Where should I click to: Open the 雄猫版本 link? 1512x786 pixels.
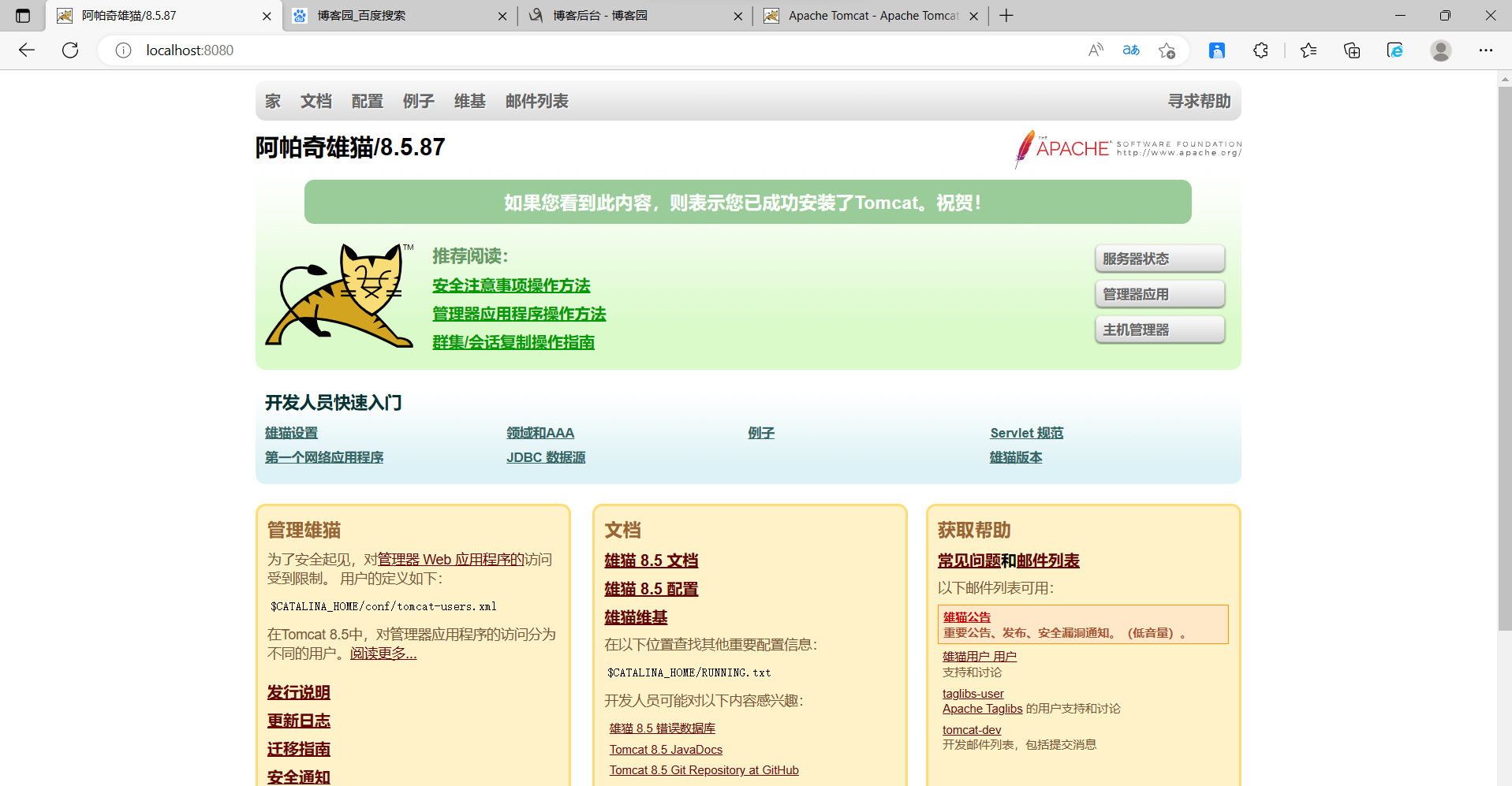click(1016, 457)
